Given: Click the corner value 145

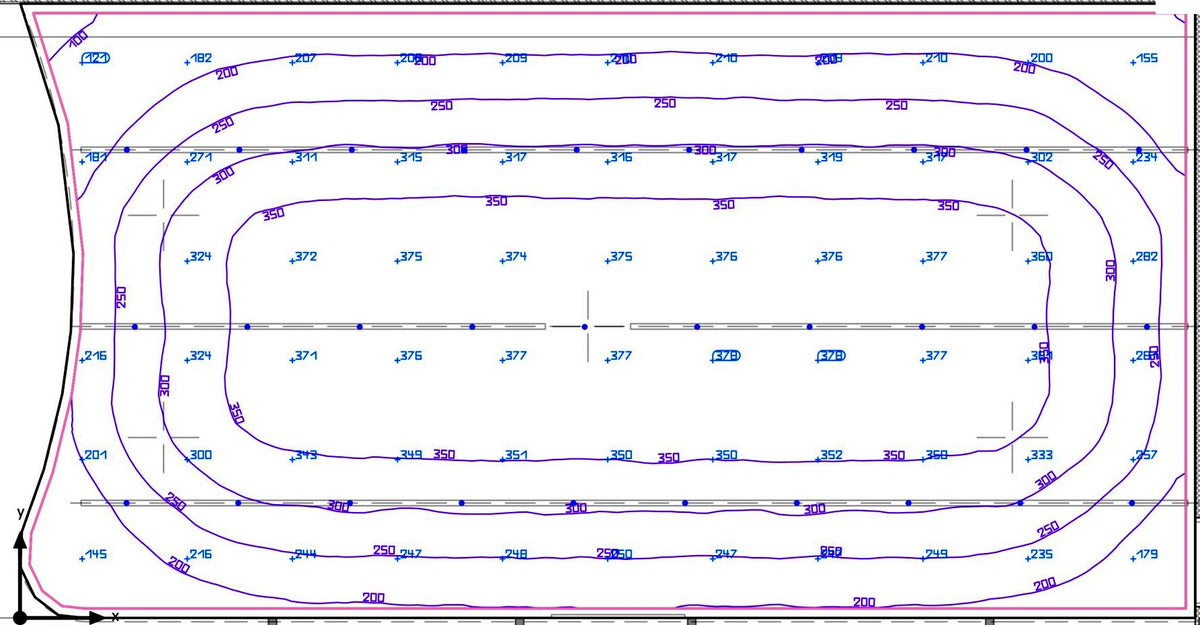Looking at the screenshot, I should click(x=96, y=554).
